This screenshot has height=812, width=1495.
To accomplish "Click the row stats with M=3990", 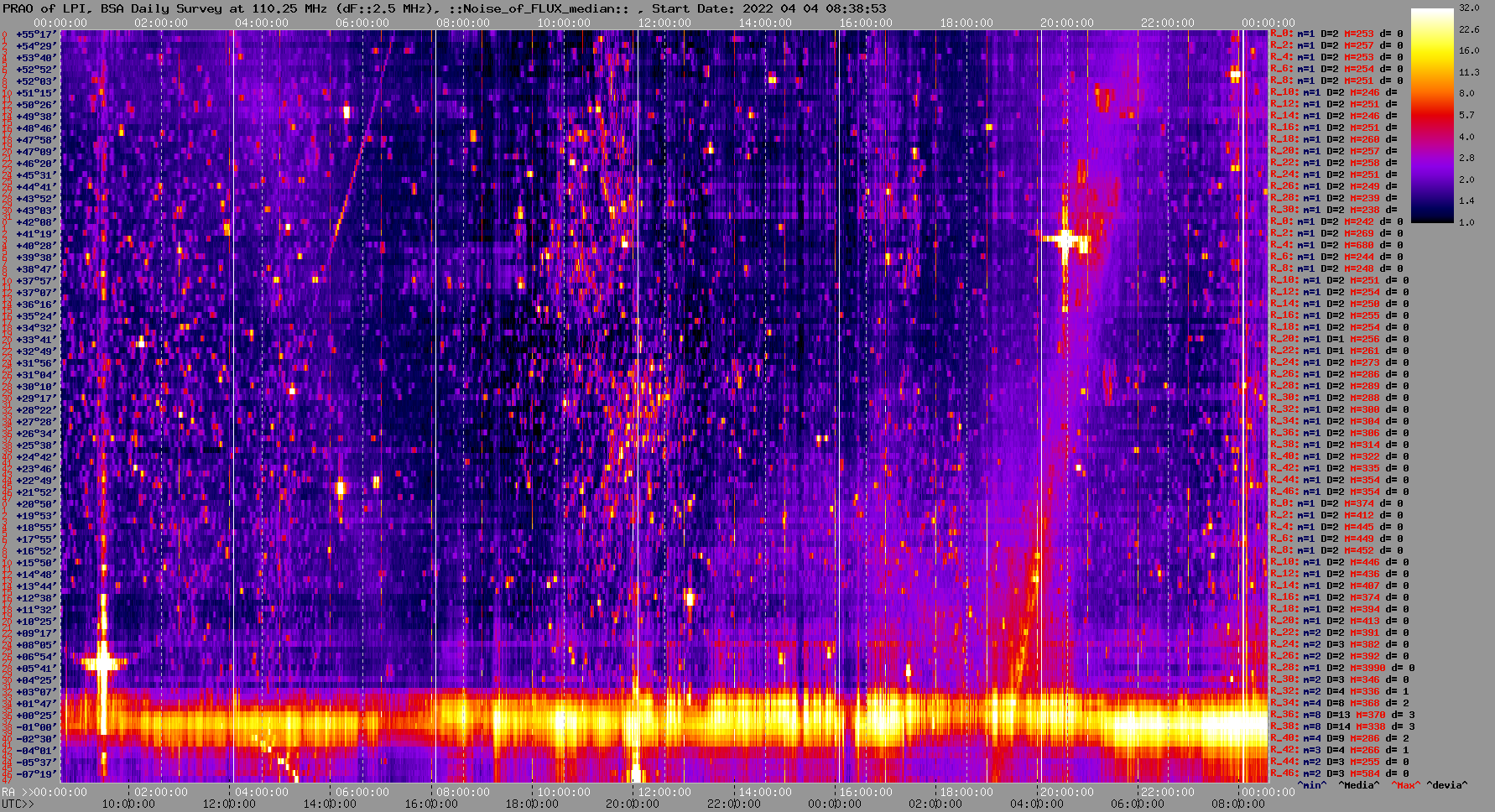I will coord(1342,668).
